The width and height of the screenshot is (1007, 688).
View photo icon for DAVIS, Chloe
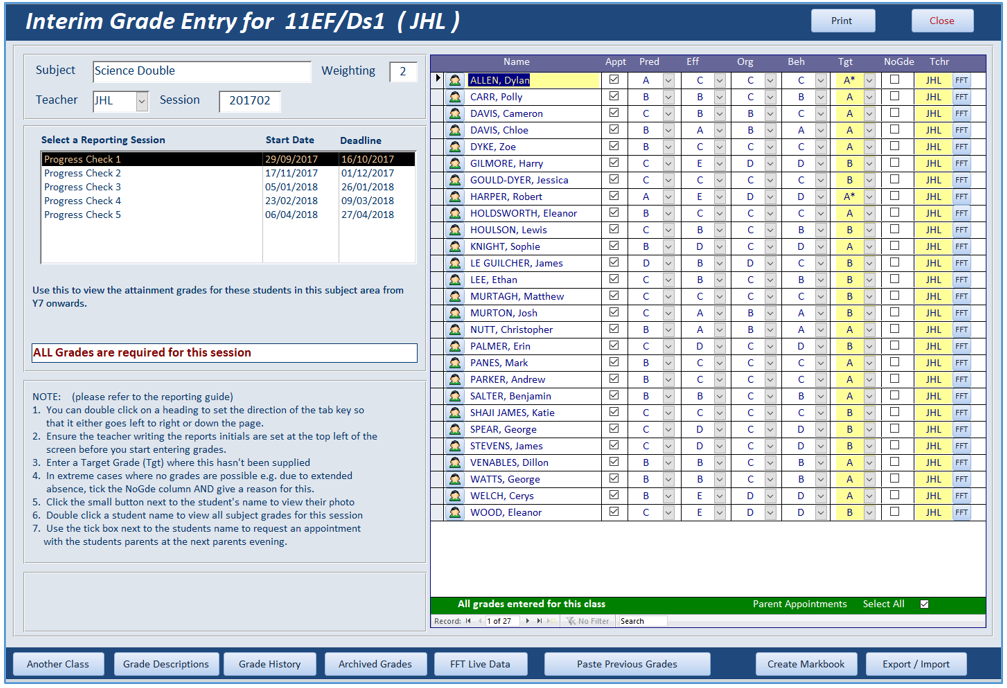[455, 130]
